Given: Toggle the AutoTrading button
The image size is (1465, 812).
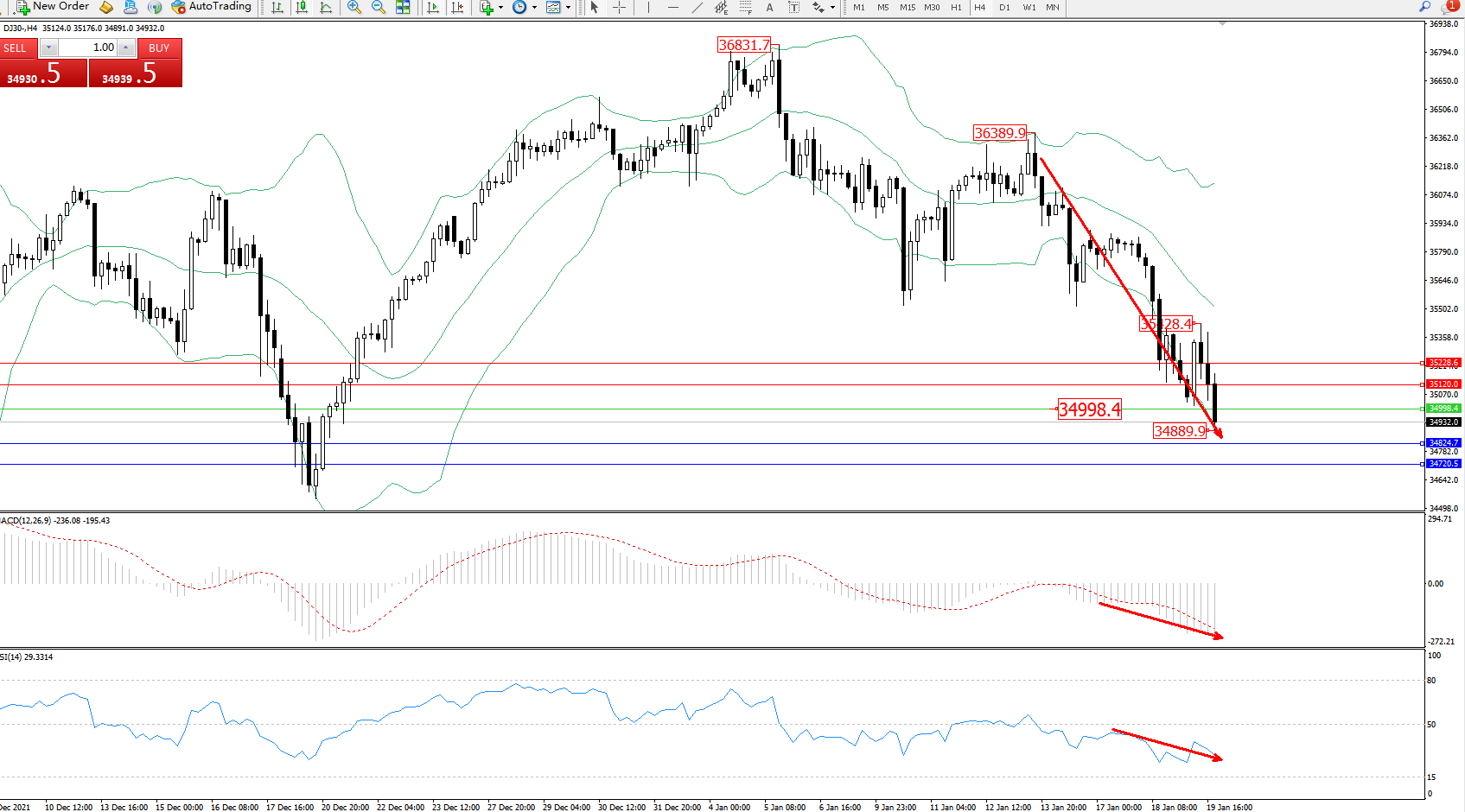Looking at the screenshot, I should 212,7.
